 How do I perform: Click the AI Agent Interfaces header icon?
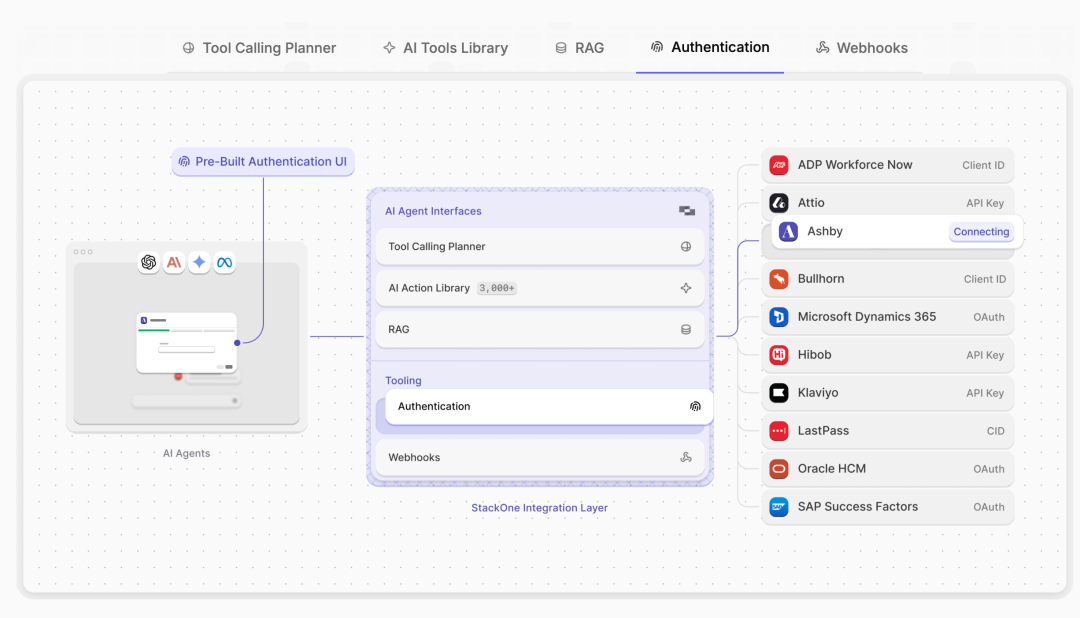point(687,211)
